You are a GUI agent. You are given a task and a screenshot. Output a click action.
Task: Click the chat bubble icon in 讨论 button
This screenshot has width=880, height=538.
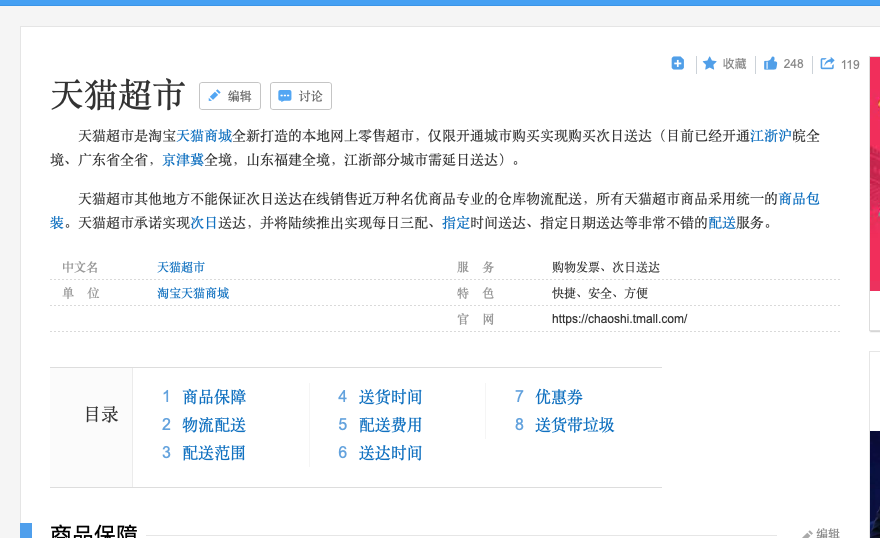pos(285,96)
